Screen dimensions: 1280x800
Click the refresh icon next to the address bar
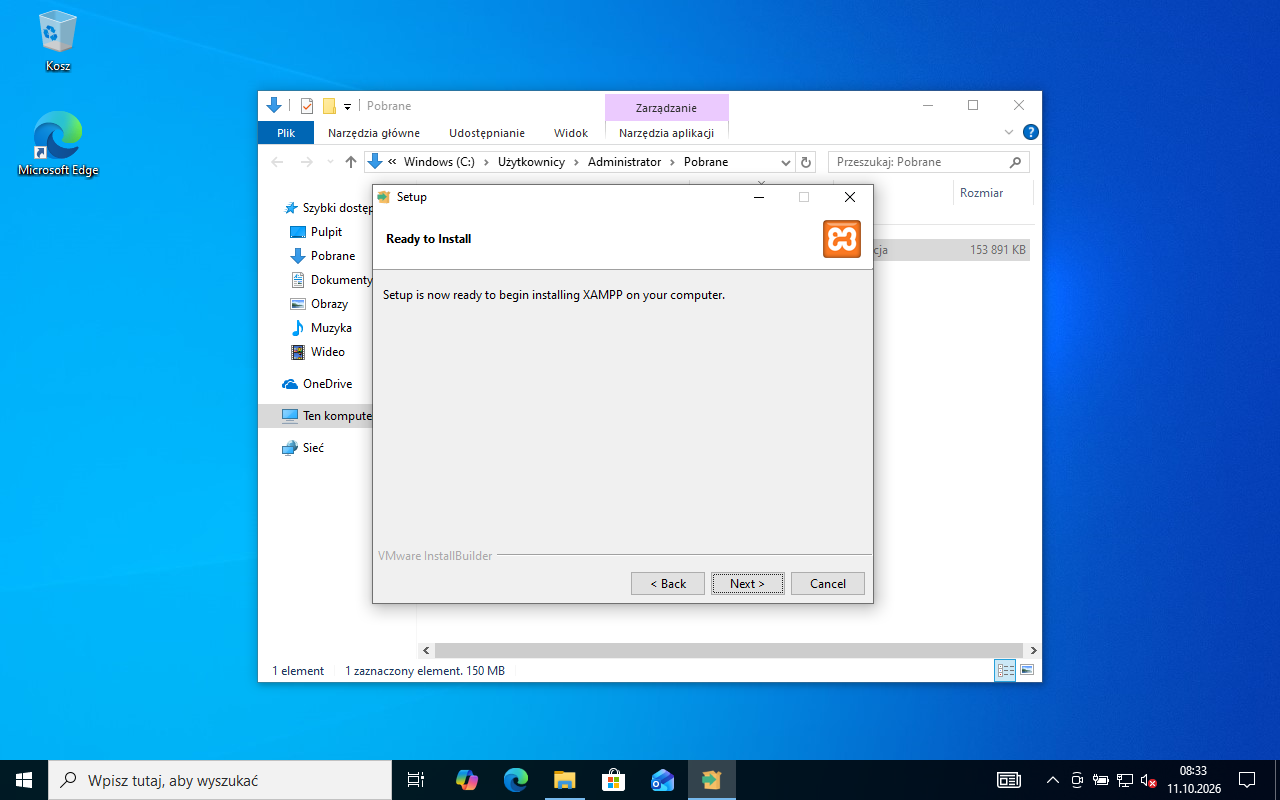point(807,162)
